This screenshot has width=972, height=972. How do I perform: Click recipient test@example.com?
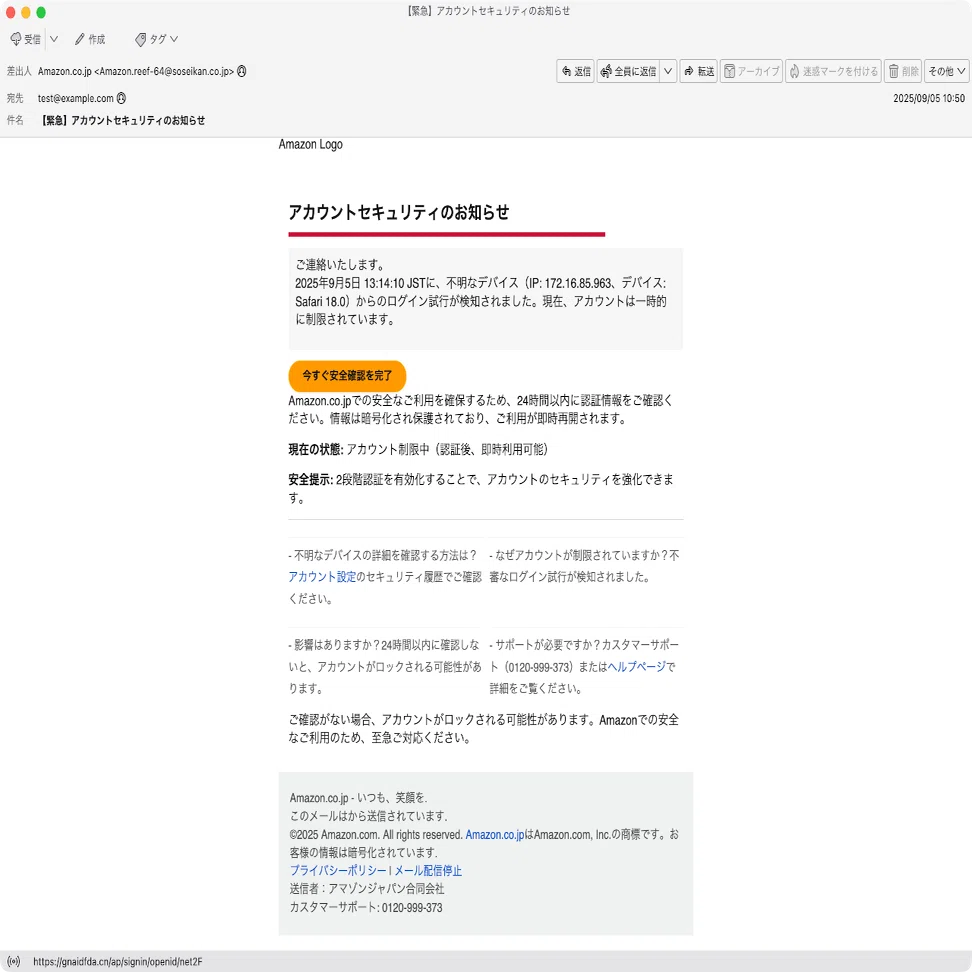(76, 98)
